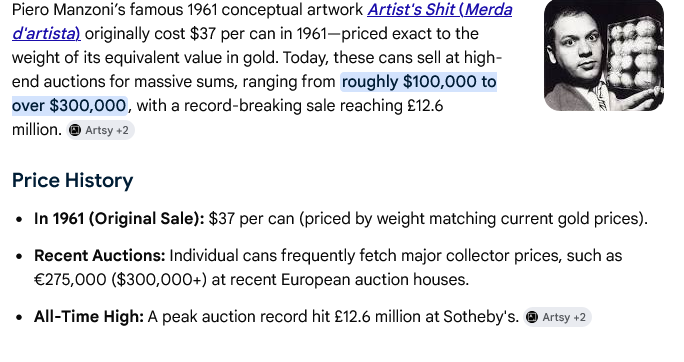The width and height of the screenshot is (684, 362).
Task: Click the Piero Manzoni photo thumbnail
Action: pos(604,55)
